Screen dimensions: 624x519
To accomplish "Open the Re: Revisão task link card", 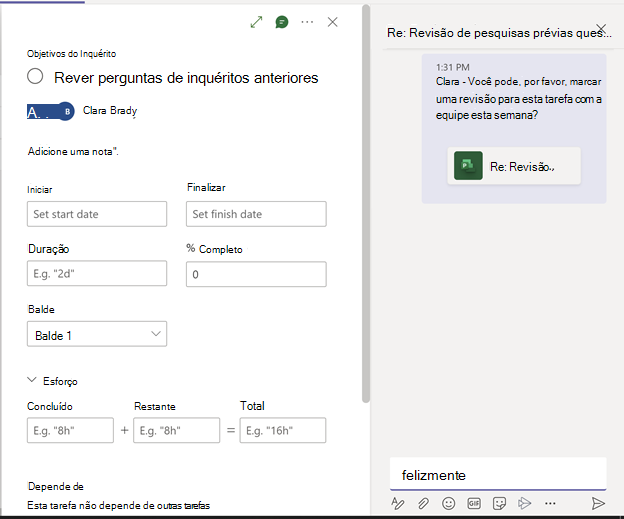I will click(x=514, y=166).
